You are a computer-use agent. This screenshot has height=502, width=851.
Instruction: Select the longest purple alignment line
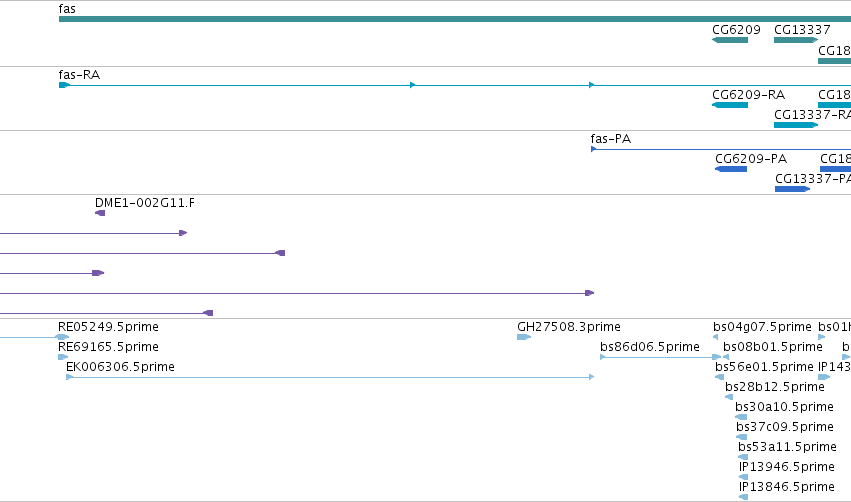(297, 293)
